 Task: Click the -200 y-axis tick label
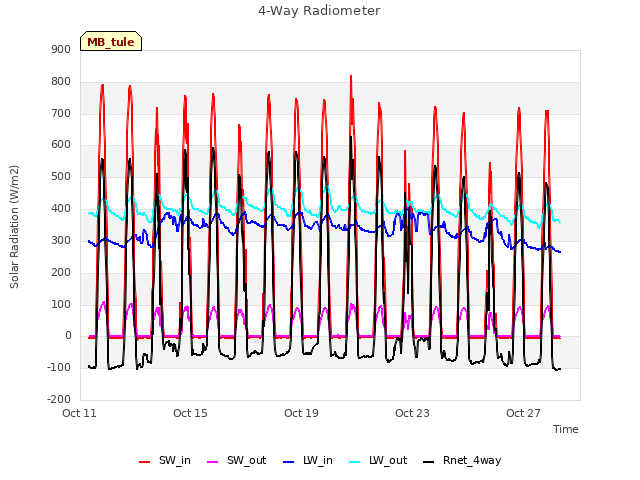point(59,399)
